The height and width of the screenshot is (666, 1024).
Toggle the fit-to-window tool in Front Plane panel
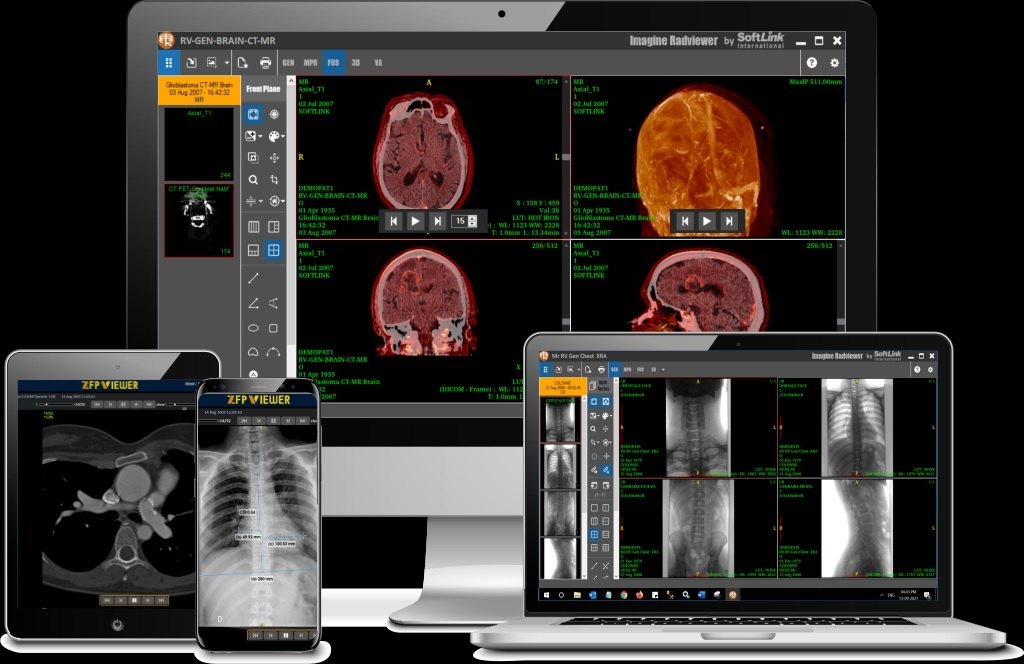pos(253,114)
